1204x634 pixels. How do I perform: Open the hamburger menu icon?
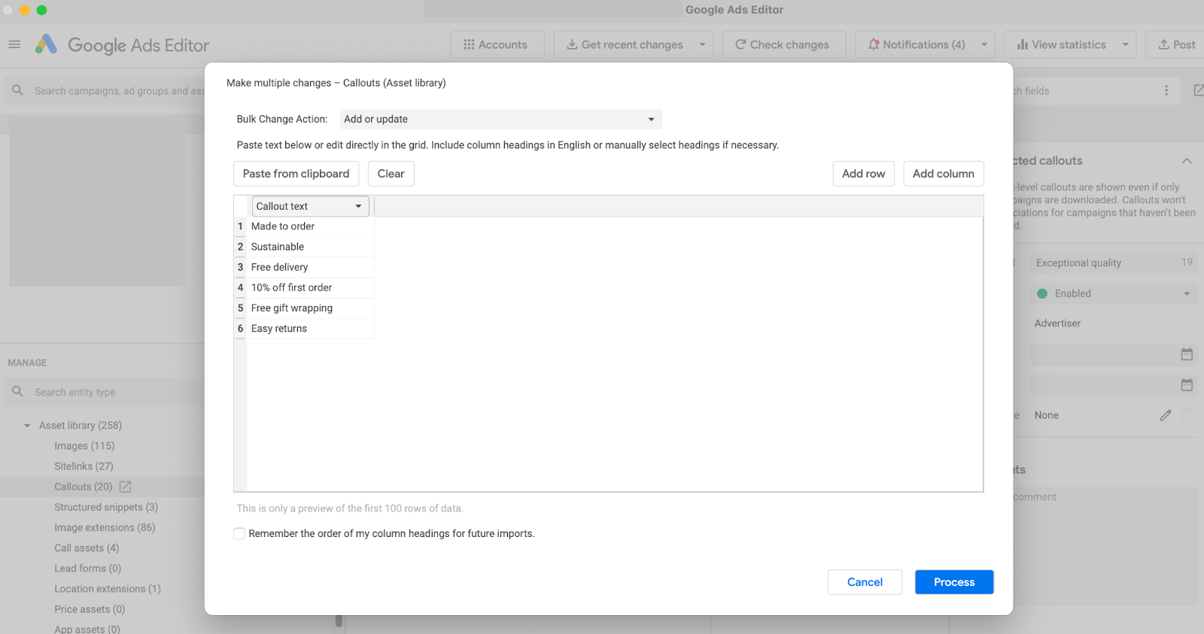(14, 44)
